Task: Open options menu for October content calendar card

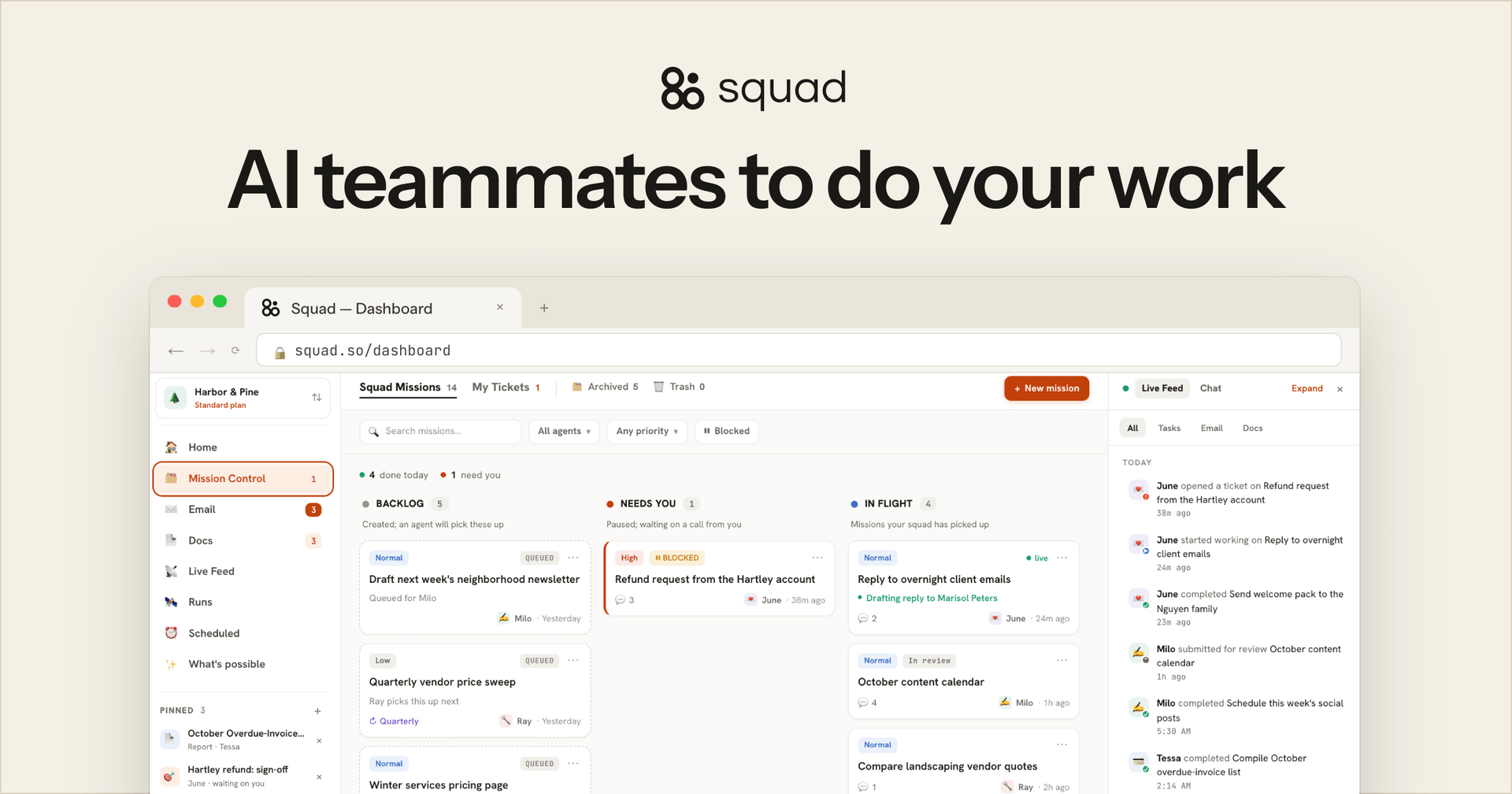Action: tap(1062, 661)
